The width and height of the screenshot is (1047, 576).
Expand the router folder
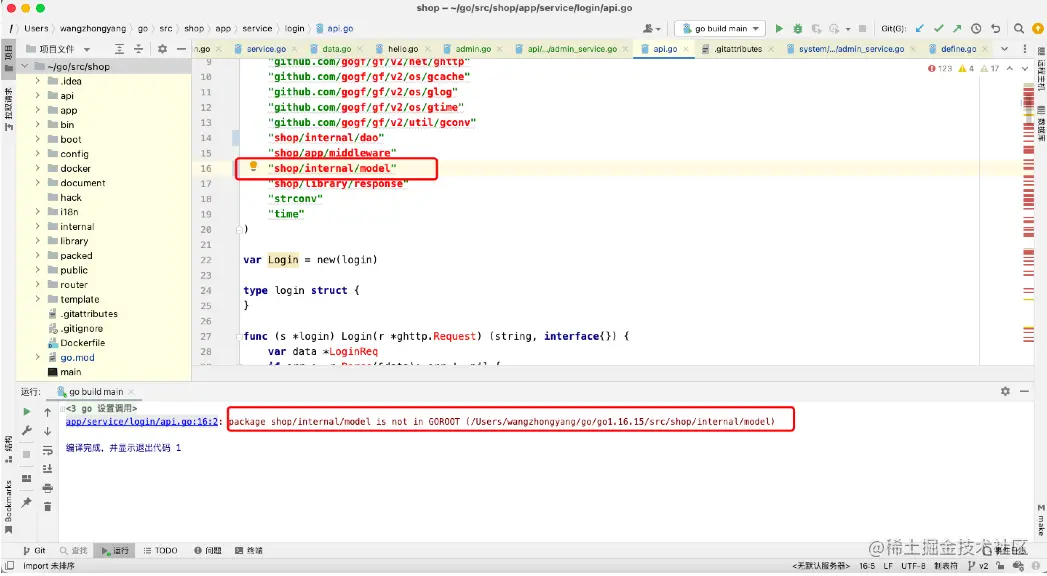click(37, 284)
